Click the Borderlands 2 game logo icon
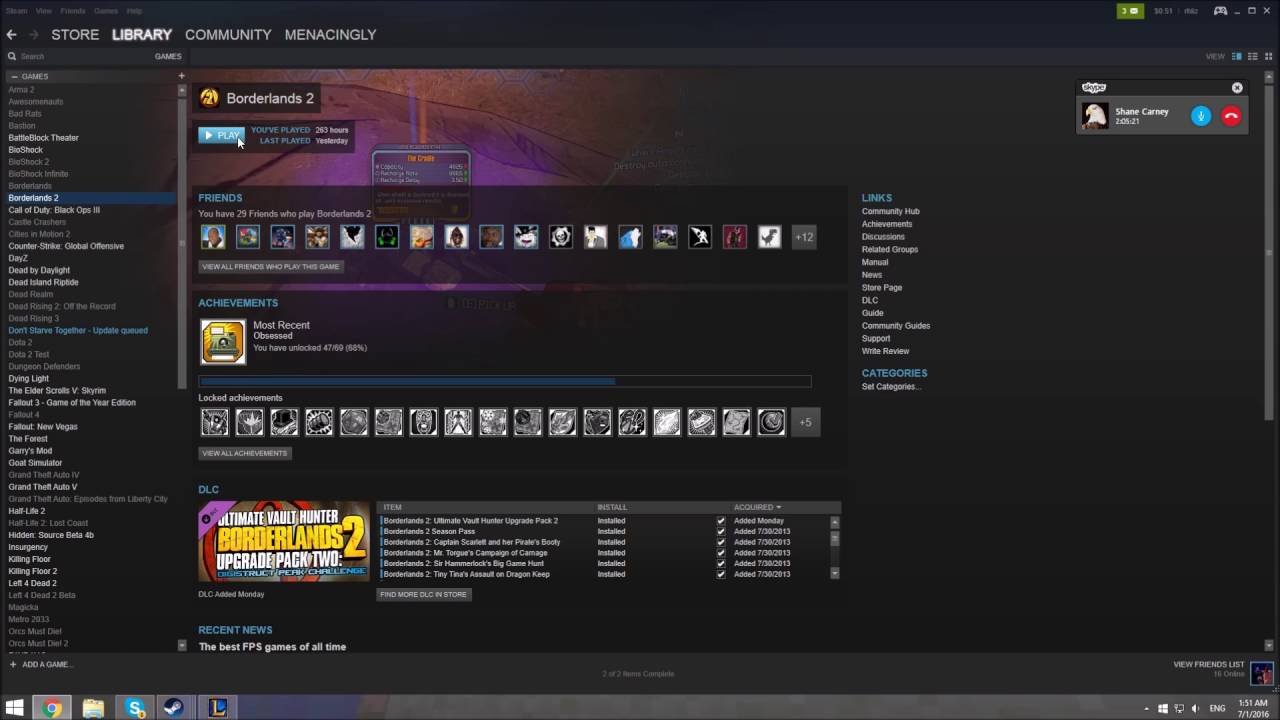The width and height of the screenshot is (1280, 720). point(209,98)
